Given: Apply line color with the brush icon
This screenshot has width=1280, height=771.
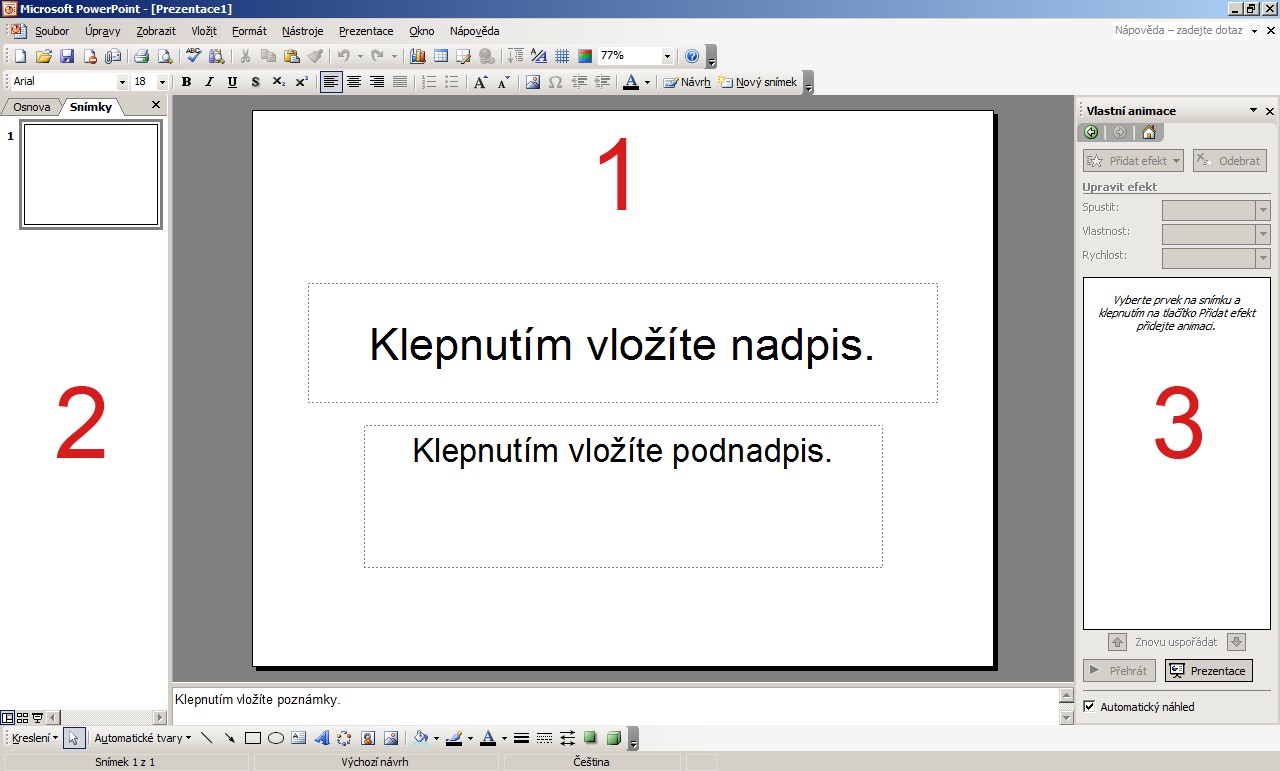Looking at the screenshot, I should 454,738.
